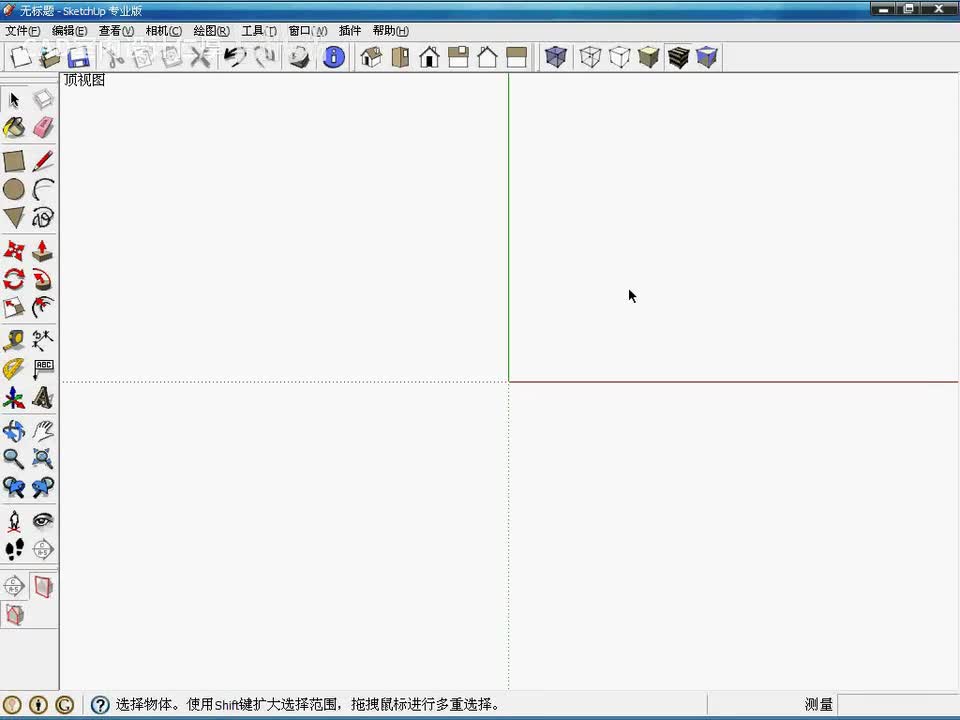Click the Copy icon in top toolbar
Viewport: 960px width, 720px height.
(x=143, y=58)
